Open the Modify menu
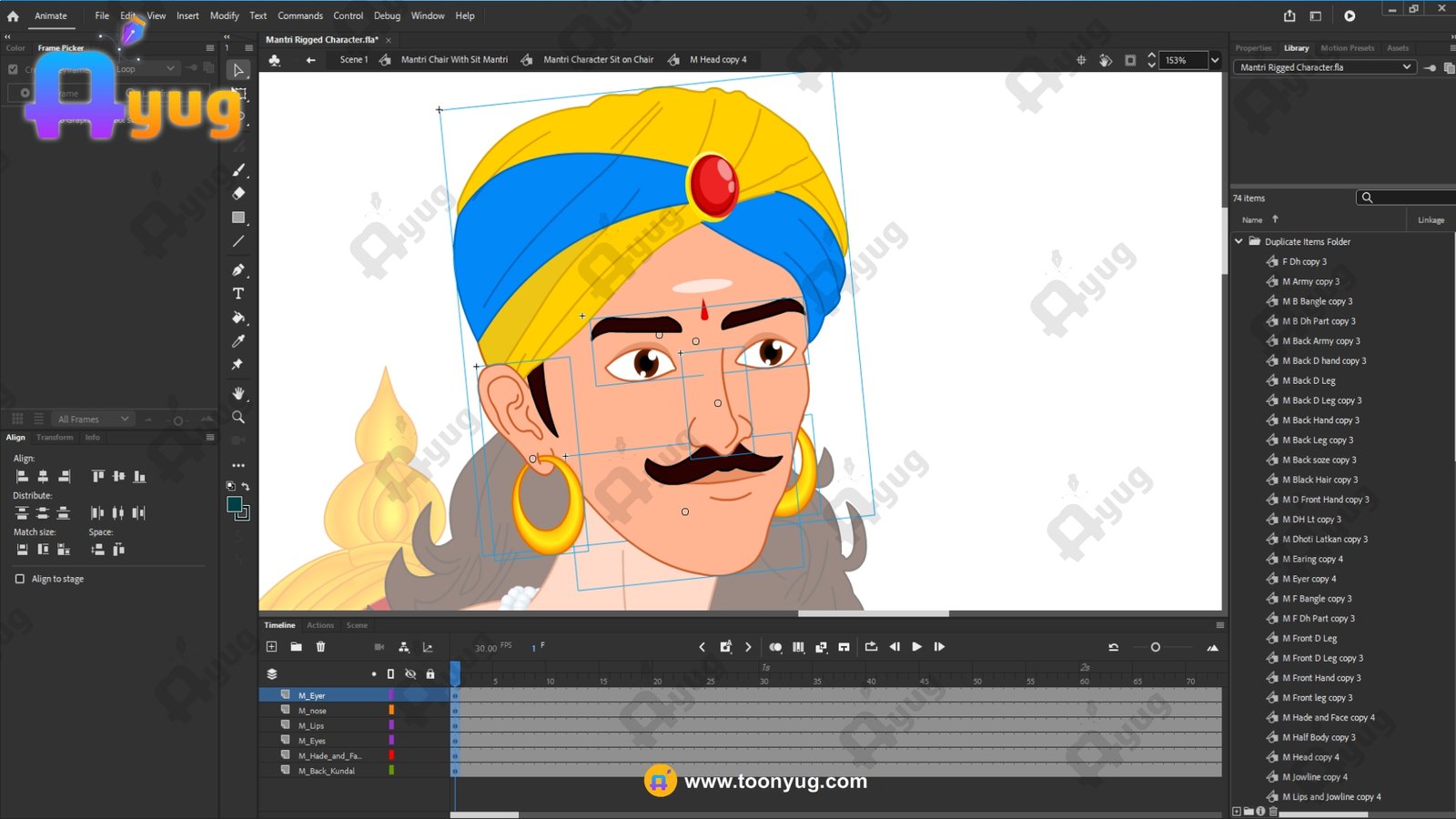1456x819 pixels. coord(224,15)
